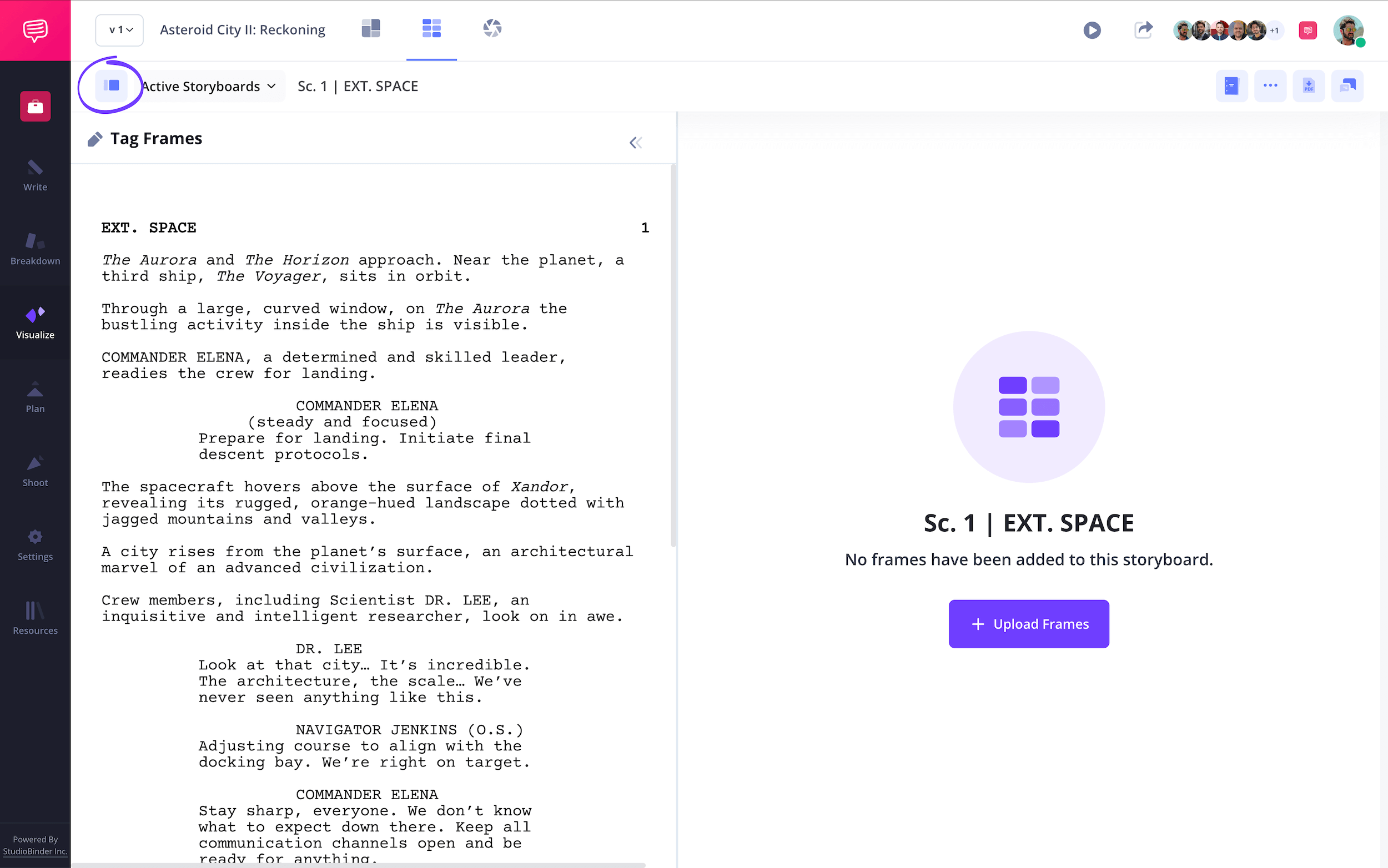Open the Write section from the sidebar

point(35,175)
